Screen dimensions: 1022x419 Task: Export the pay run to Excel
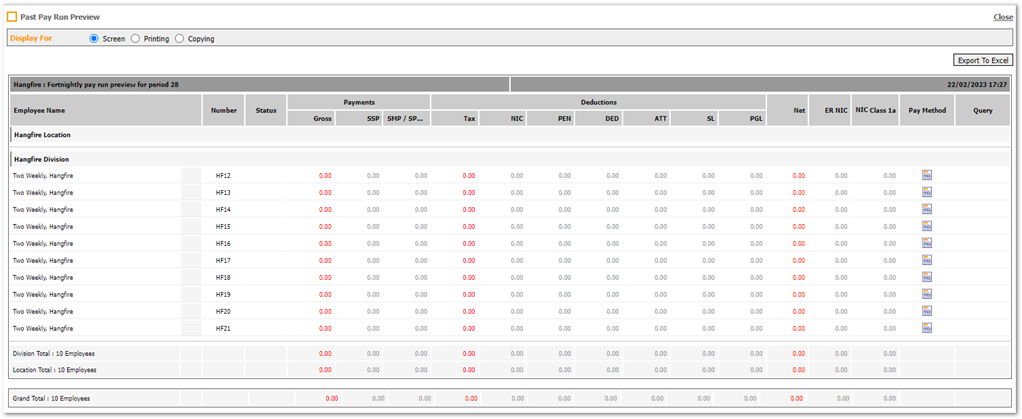point(983,61)
